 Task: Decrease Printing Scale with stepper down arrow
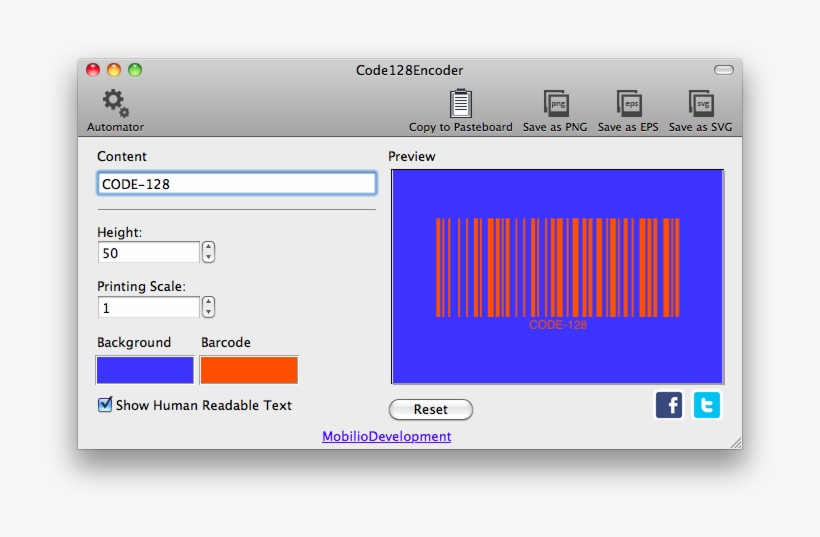208,312
